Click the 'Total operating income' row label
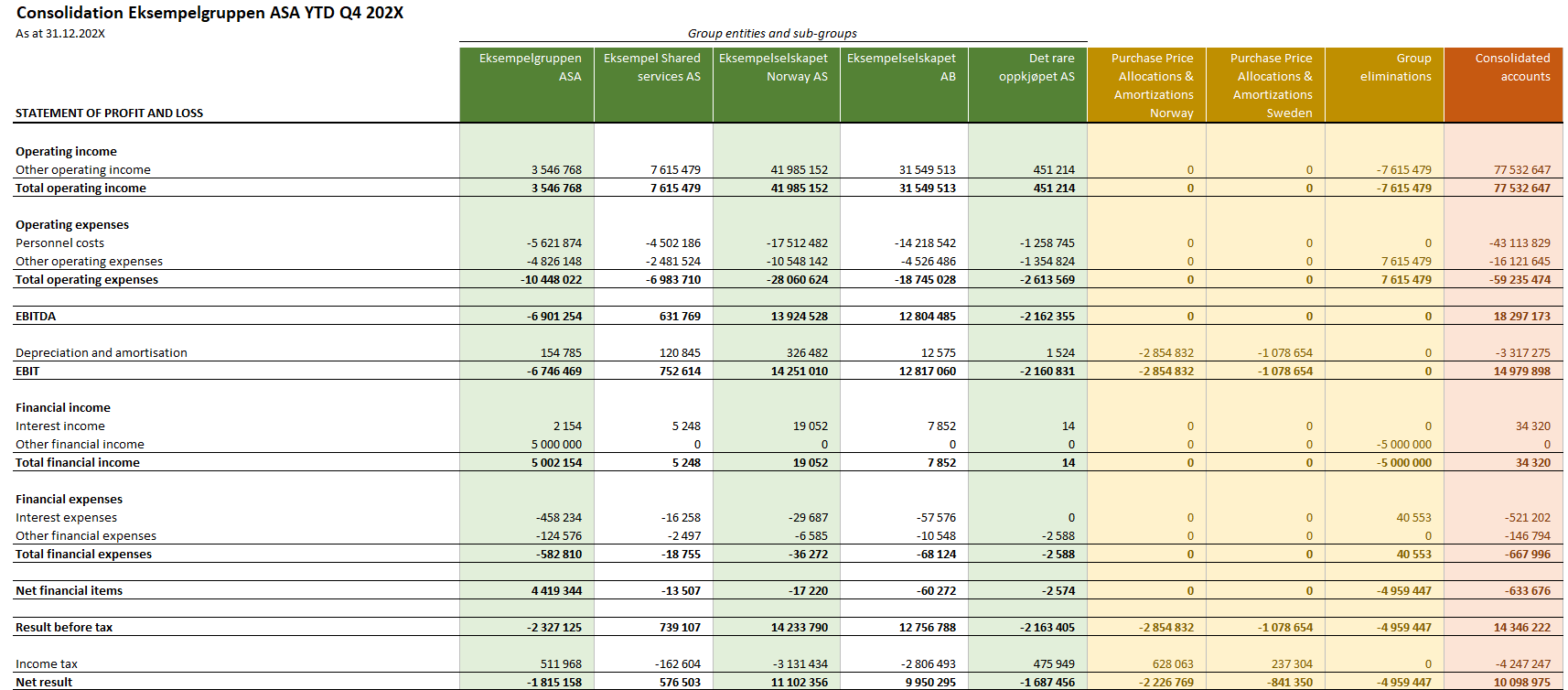Viewport: 1568px width, 690px height. click(81, 189)
